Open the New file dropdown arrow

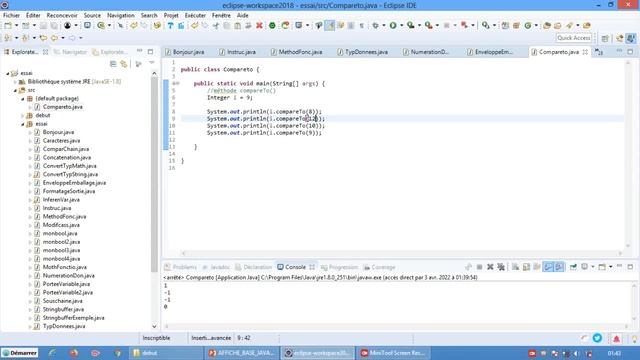click(16, 25)
